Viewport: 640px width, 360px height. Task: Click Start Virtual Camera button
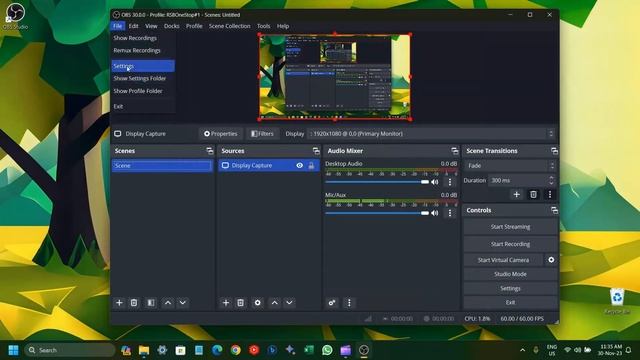503,260
